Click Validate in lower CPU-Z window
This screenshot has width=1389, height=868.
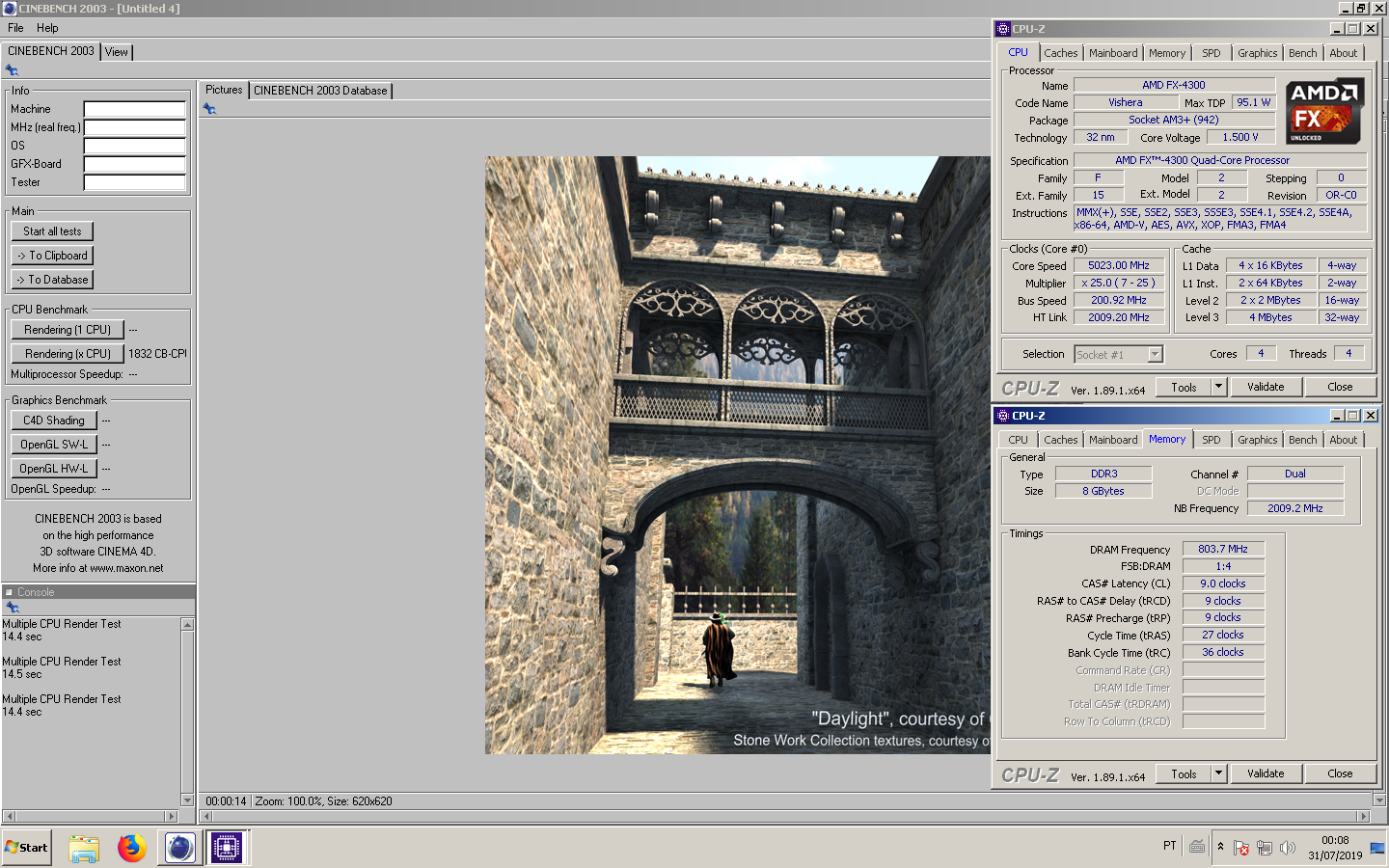(x=1266, y=773)
